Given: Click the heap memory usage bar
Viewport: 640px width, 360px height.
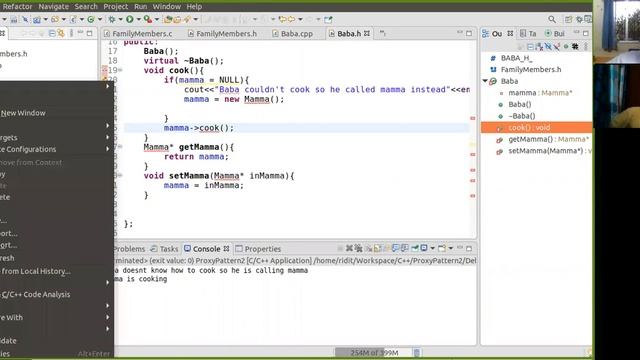Looking at the screenshot, I should (373, 352).
